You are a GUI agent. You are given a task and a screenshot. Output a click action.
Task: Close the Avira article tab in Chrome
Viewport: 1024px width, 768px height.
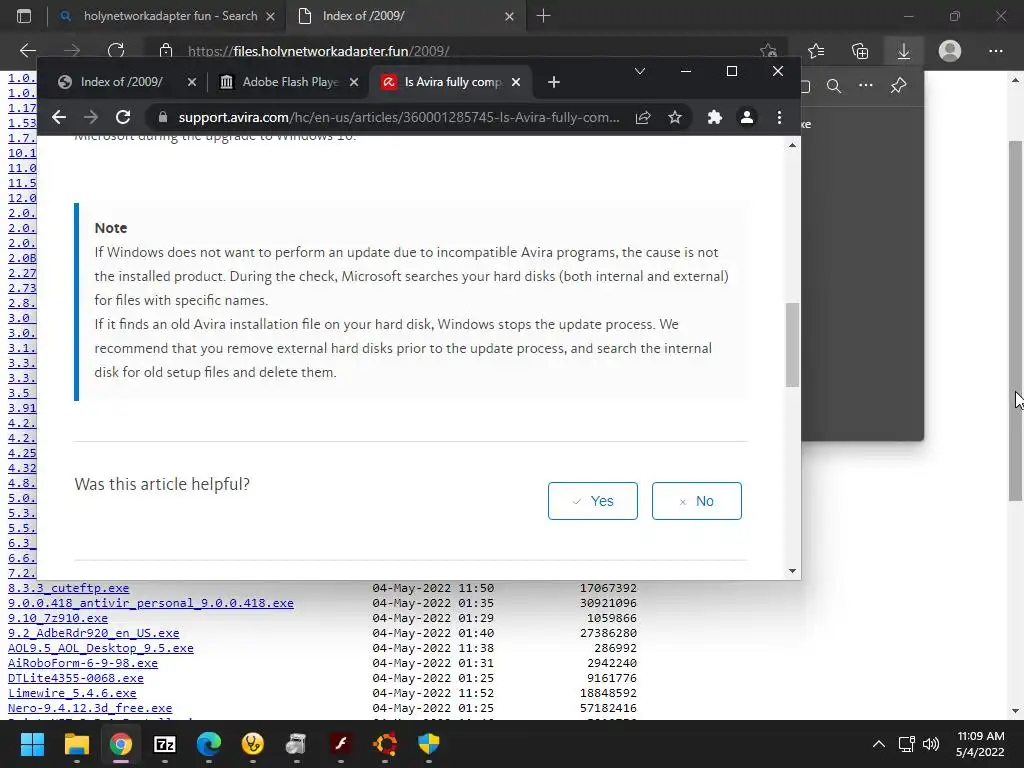(516, 82)
